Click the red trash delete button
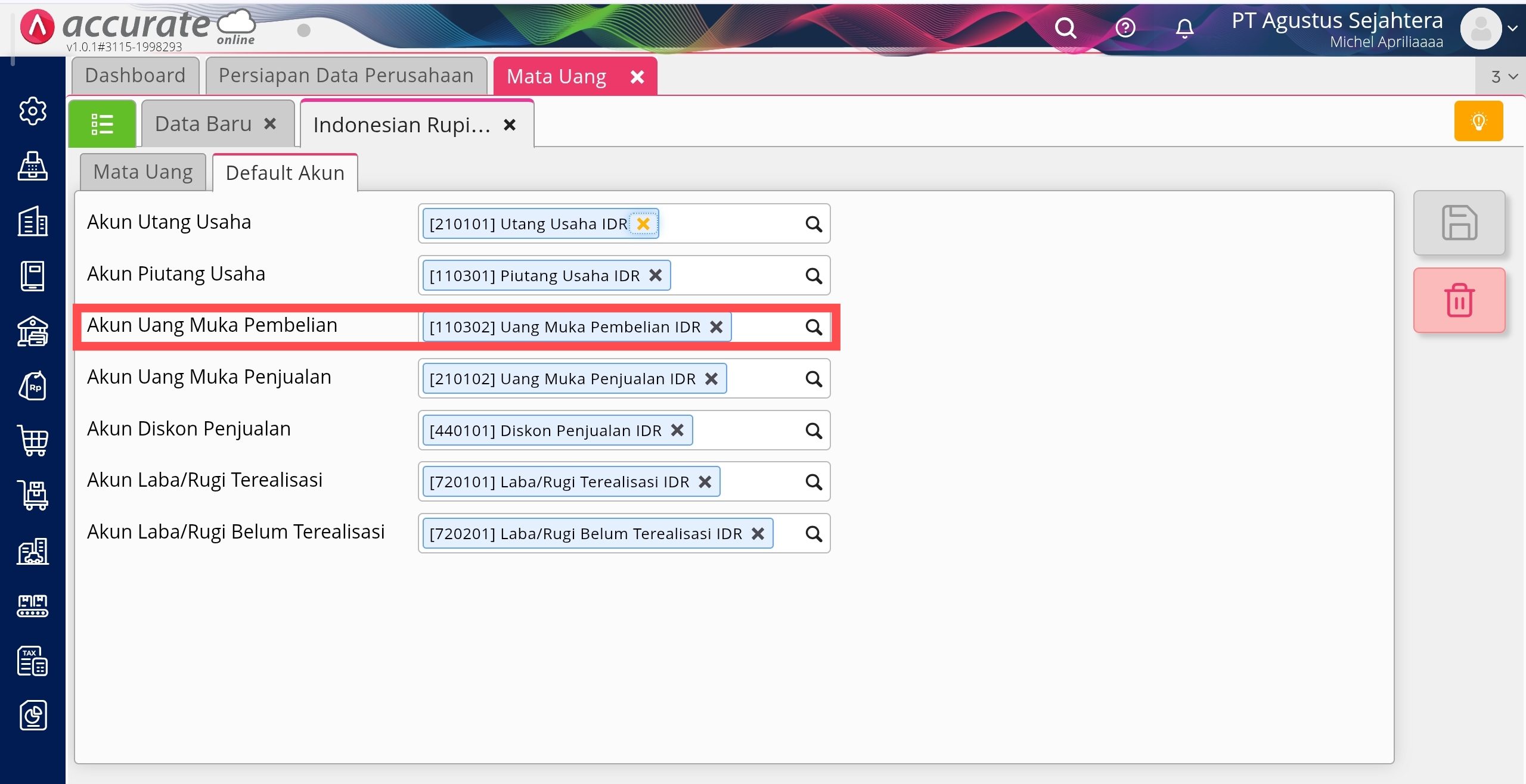Screen dimensions: 1526x784 coord(1459,300)
